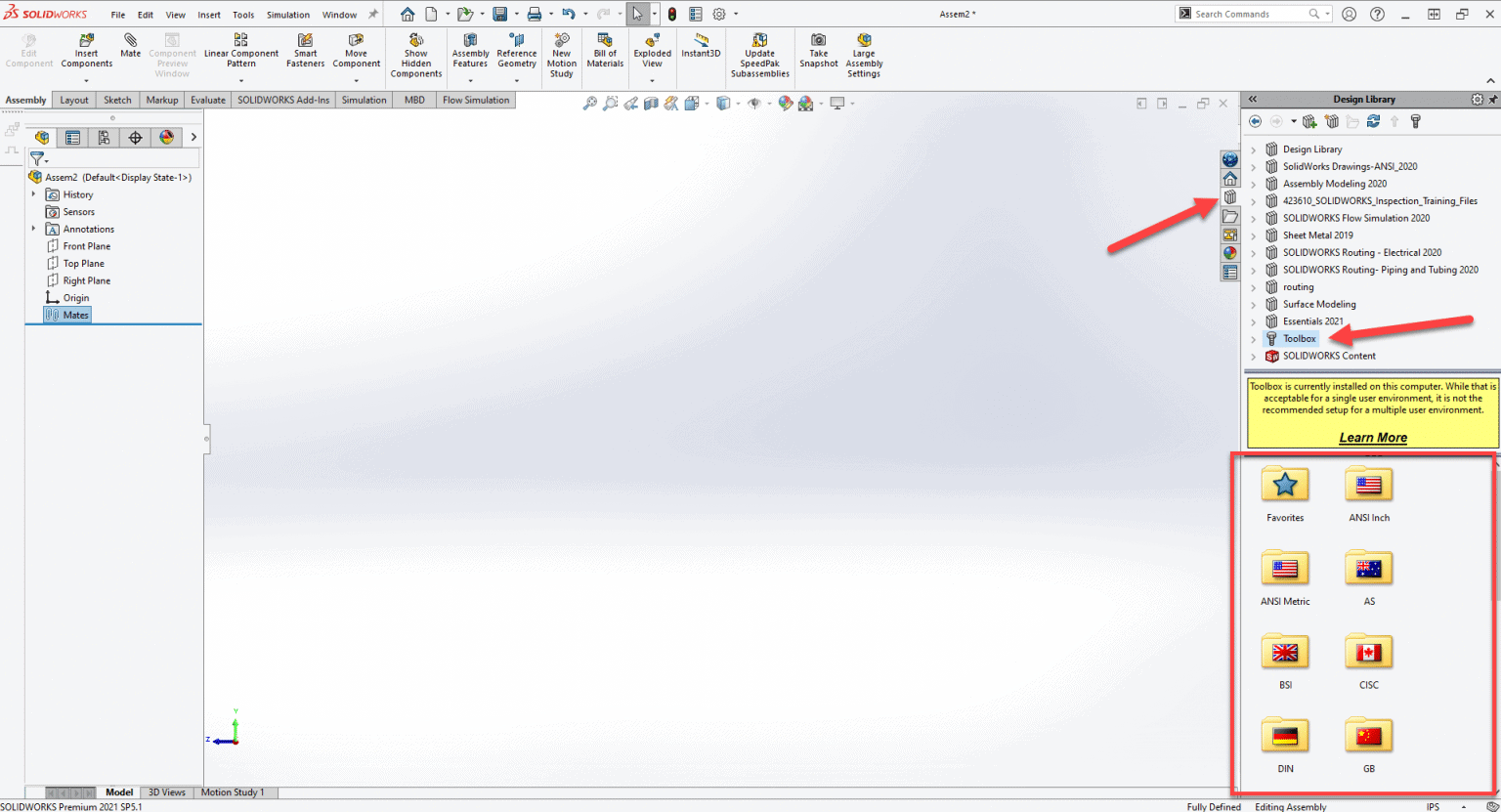Activate the Move Component tool
The height and width of the screenshot is (812, 1501).
click(356, 51)
